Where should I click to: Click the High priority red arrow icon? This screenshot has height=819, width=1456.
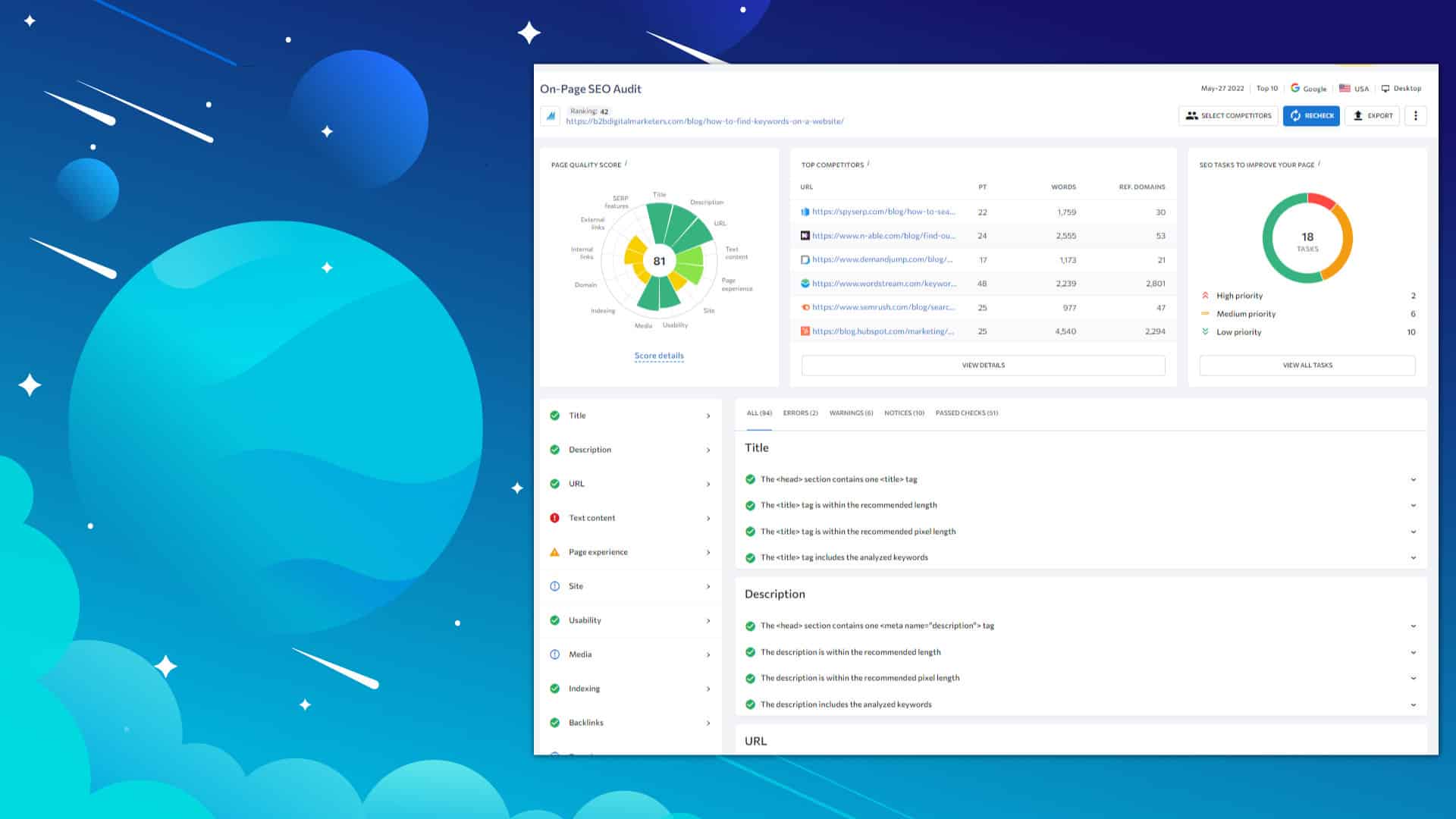point(1205,296)
